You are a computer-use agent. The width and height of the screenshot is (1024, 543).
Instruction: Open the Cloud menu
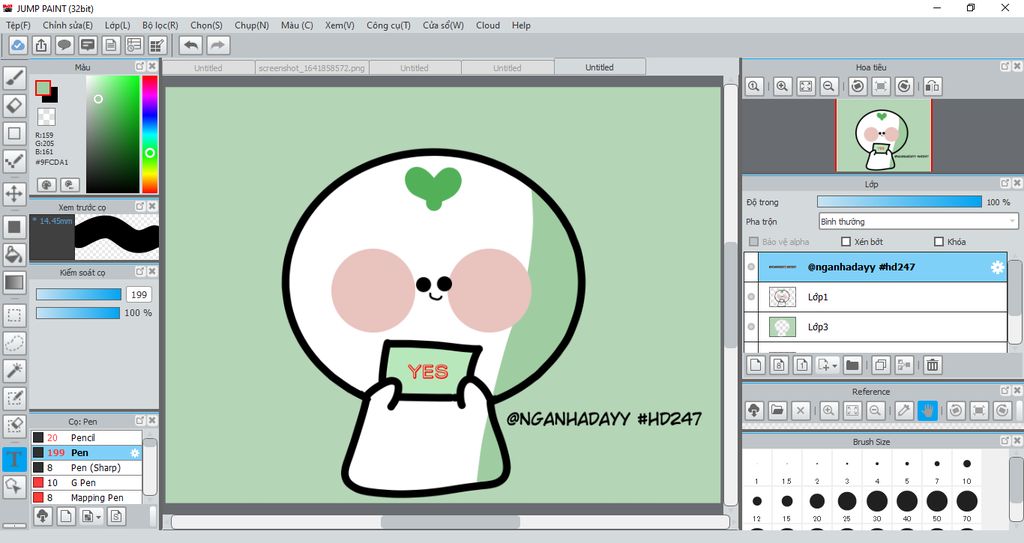tap(488, 25)
